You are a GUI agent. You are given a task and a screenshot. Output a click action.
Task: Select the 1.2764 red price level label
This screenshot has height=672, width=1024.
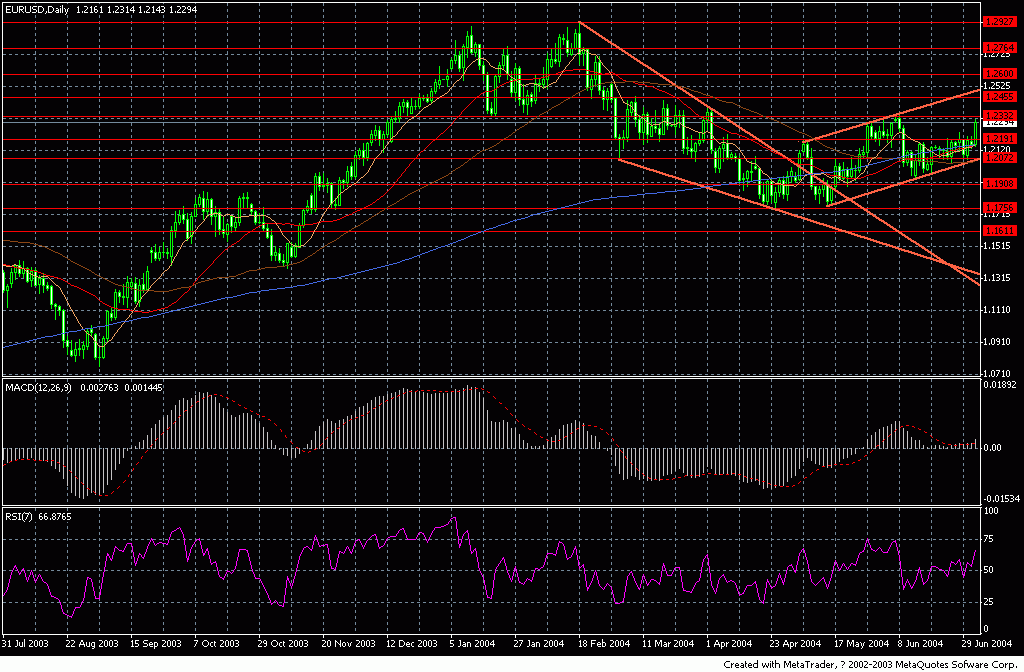[999, 48]
